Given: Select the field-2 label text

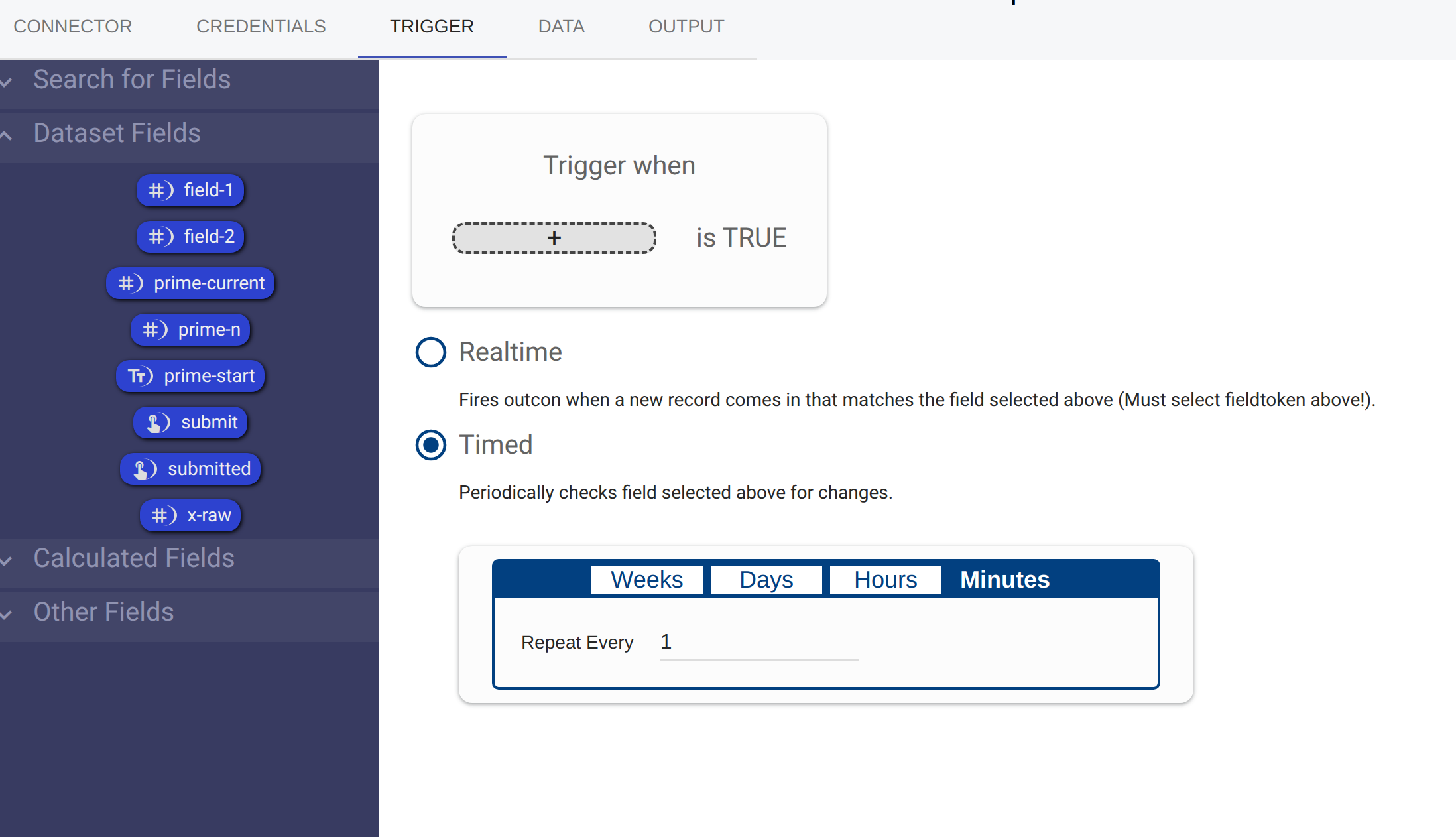Looking at the screenshot, I should coord(210,237).
